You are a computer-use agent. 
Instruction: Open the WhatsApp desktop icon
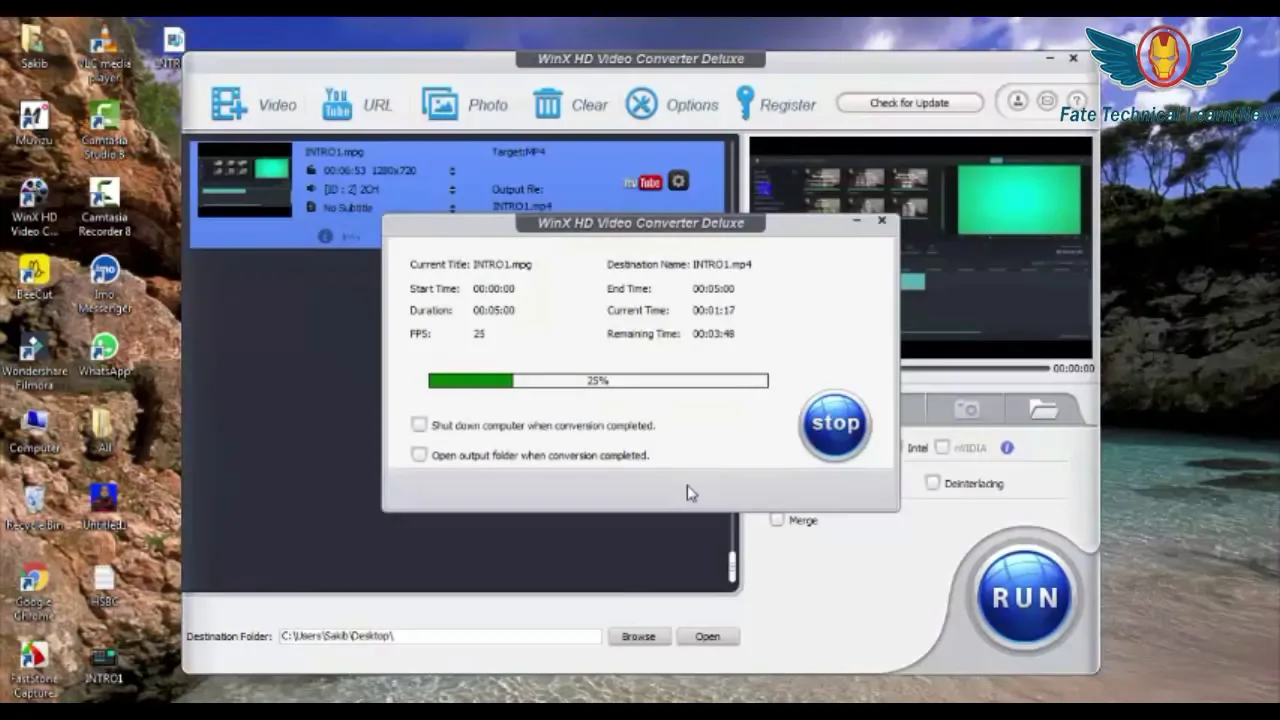104,355
